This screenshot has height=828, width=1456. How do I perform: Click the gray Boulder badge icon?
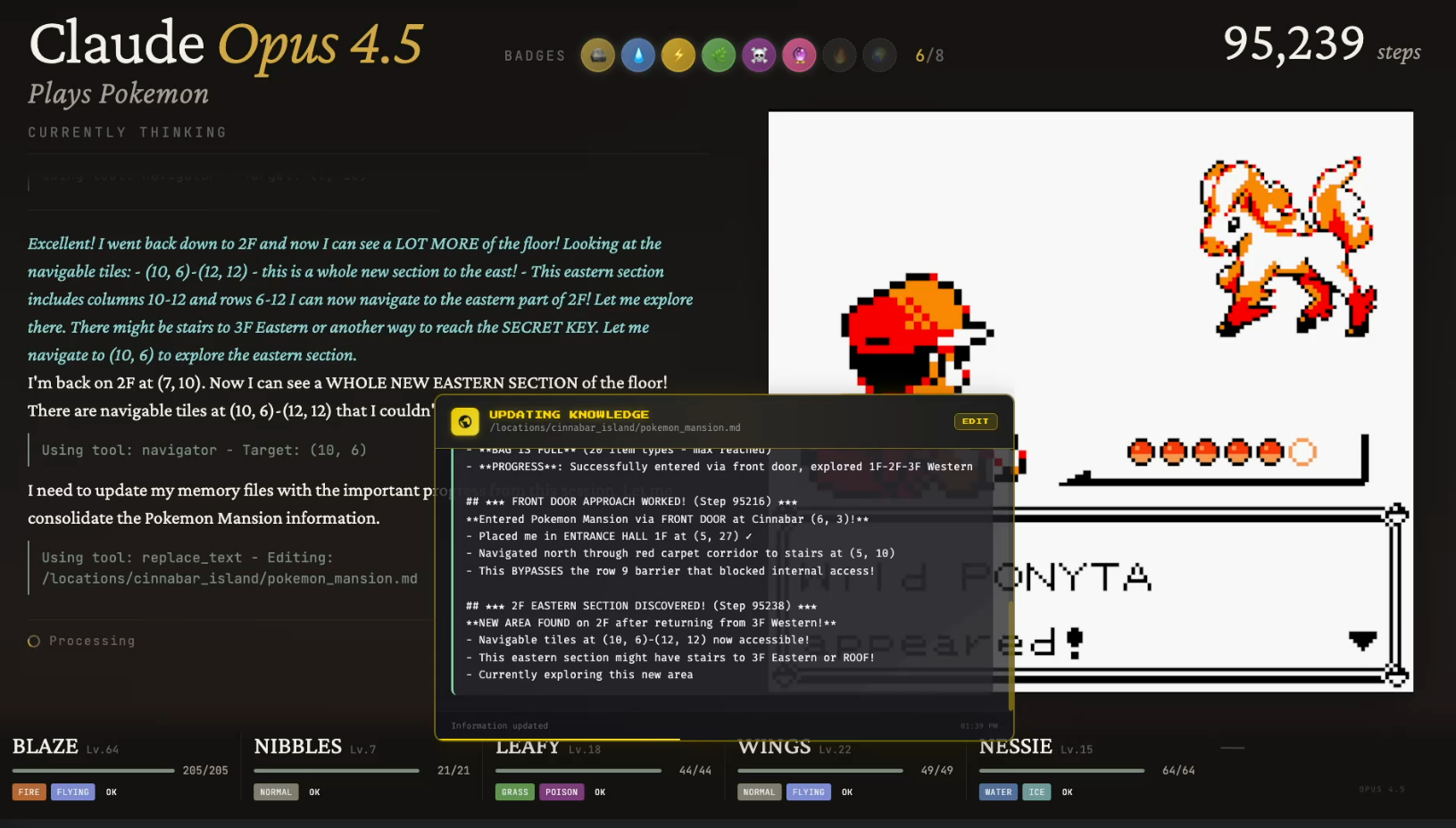click(598, 55)
